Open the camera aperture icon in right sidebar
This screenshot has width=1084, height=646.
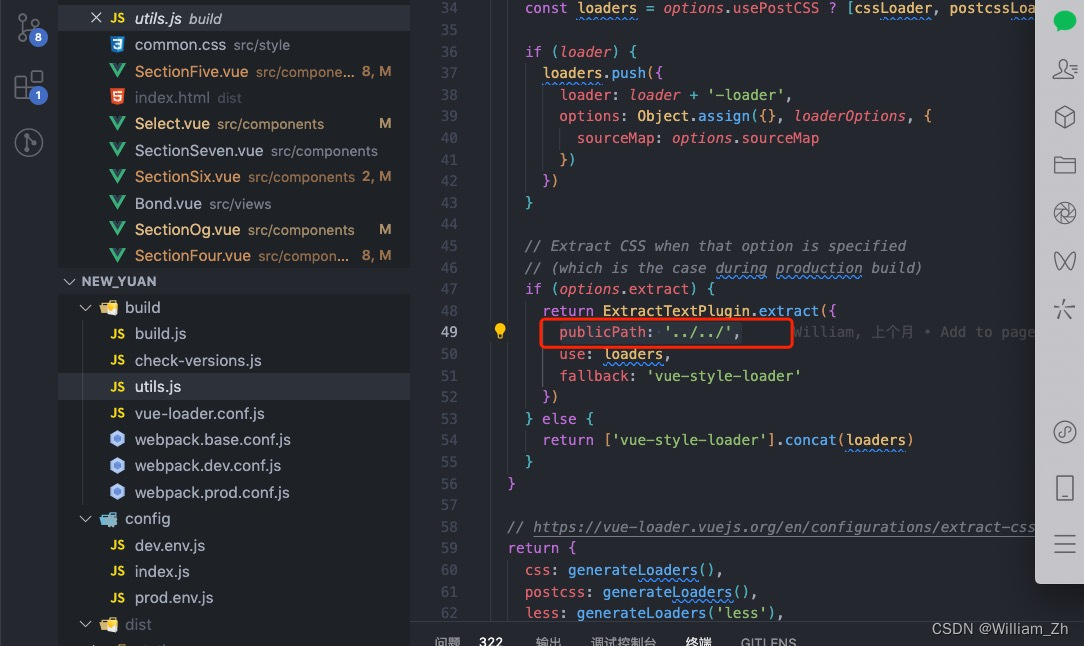coord(1063,213)
